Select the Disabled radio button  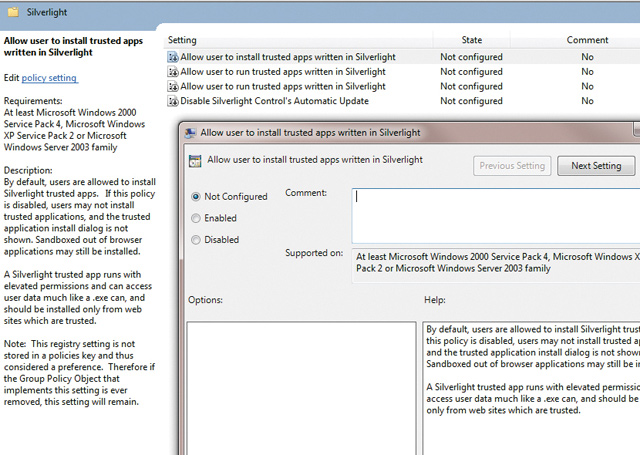[196, 240]
